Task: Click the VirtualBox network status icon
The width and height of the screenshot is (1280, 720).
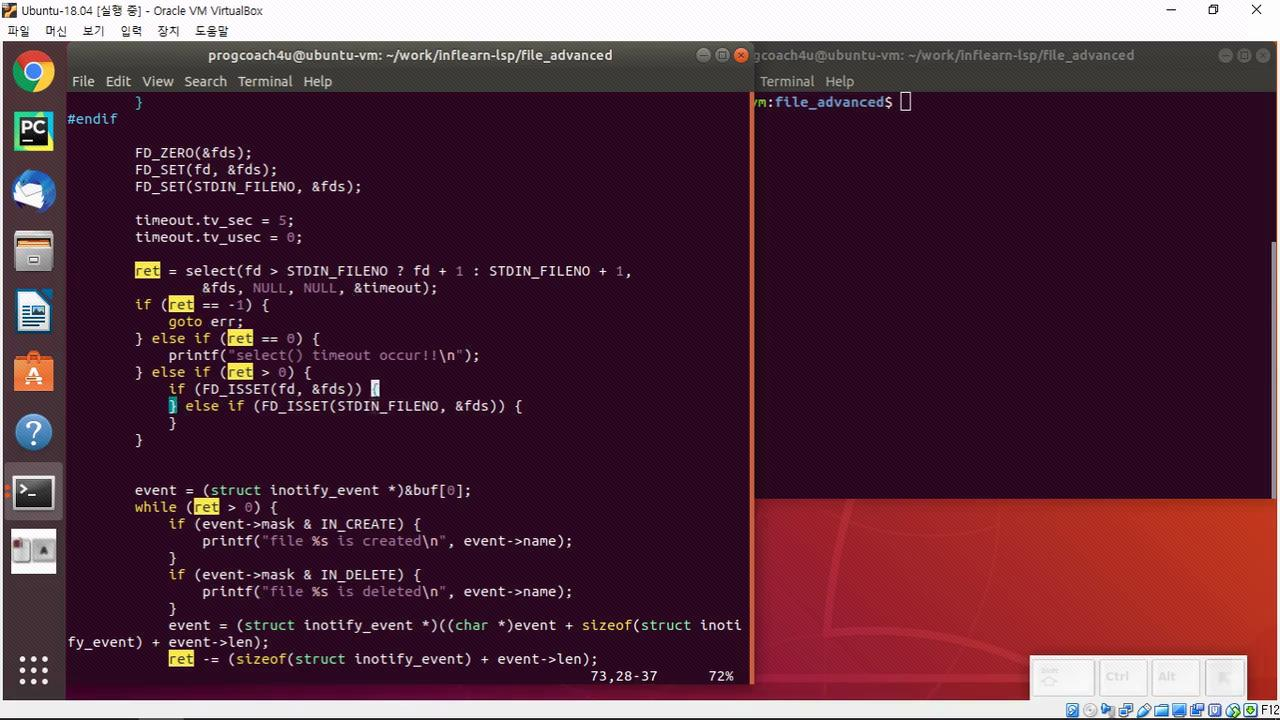Action: click(1126, 711)
